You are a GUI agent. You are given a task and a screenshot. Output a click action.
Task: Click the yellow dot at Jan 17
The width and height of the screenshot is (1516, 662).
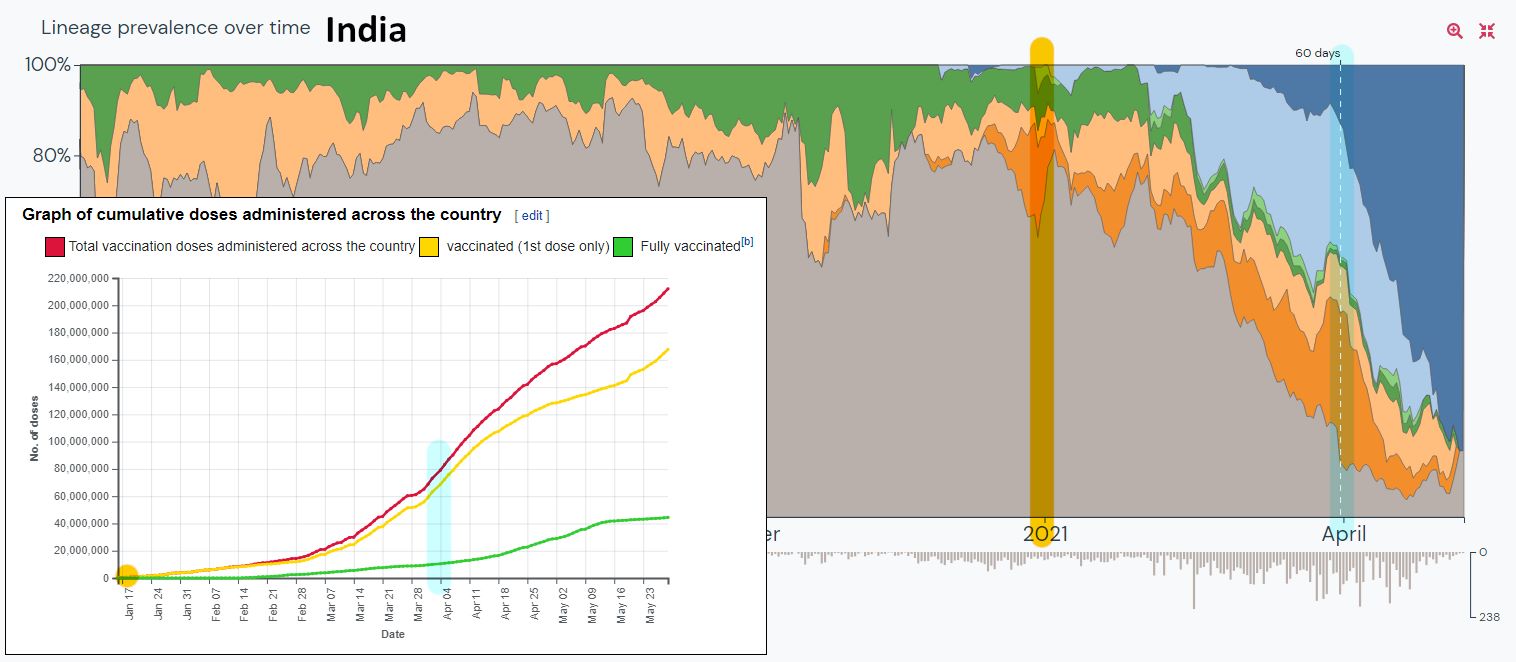pyautogui.click(x=126, y=576)
